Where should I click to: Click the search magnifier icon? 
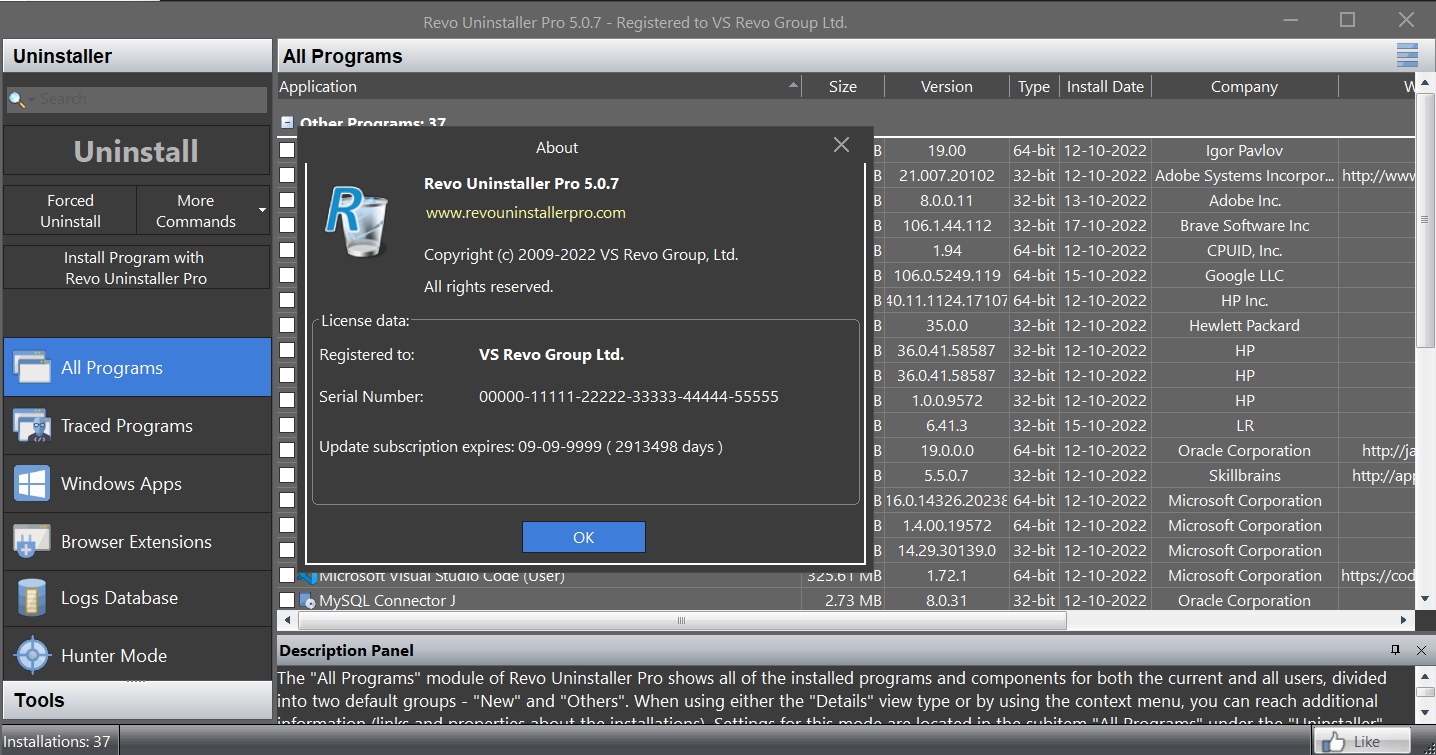tap(16, 99)
